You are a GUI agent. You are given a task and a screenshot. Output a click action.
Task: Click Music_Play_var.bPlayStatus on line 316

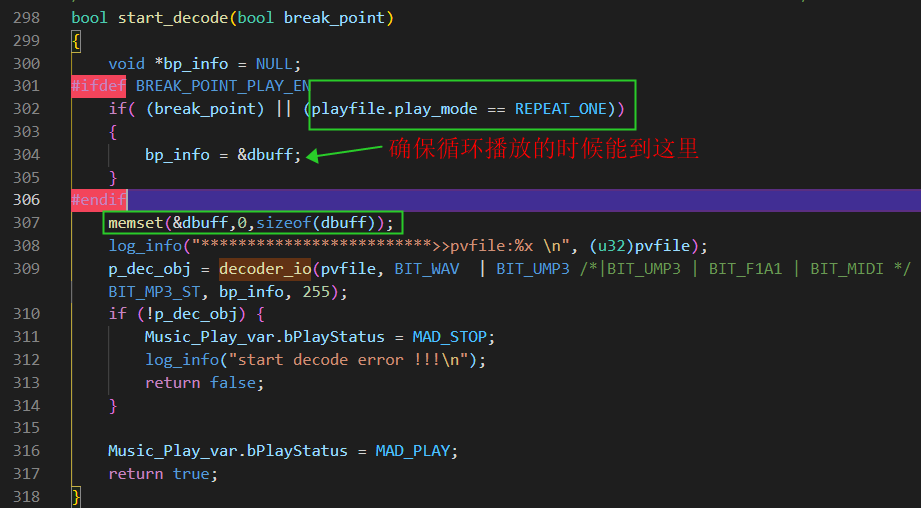tap(227, 450)
